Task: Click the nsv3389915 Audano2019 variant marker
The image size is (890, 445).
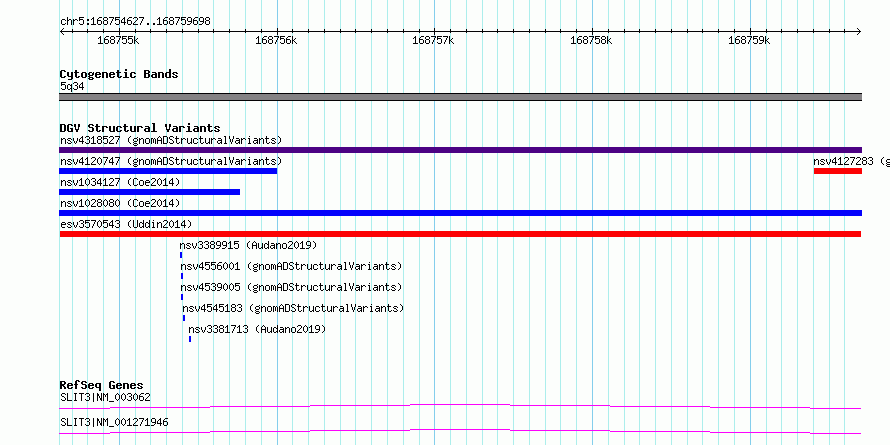Action: (x=181, y=255)
